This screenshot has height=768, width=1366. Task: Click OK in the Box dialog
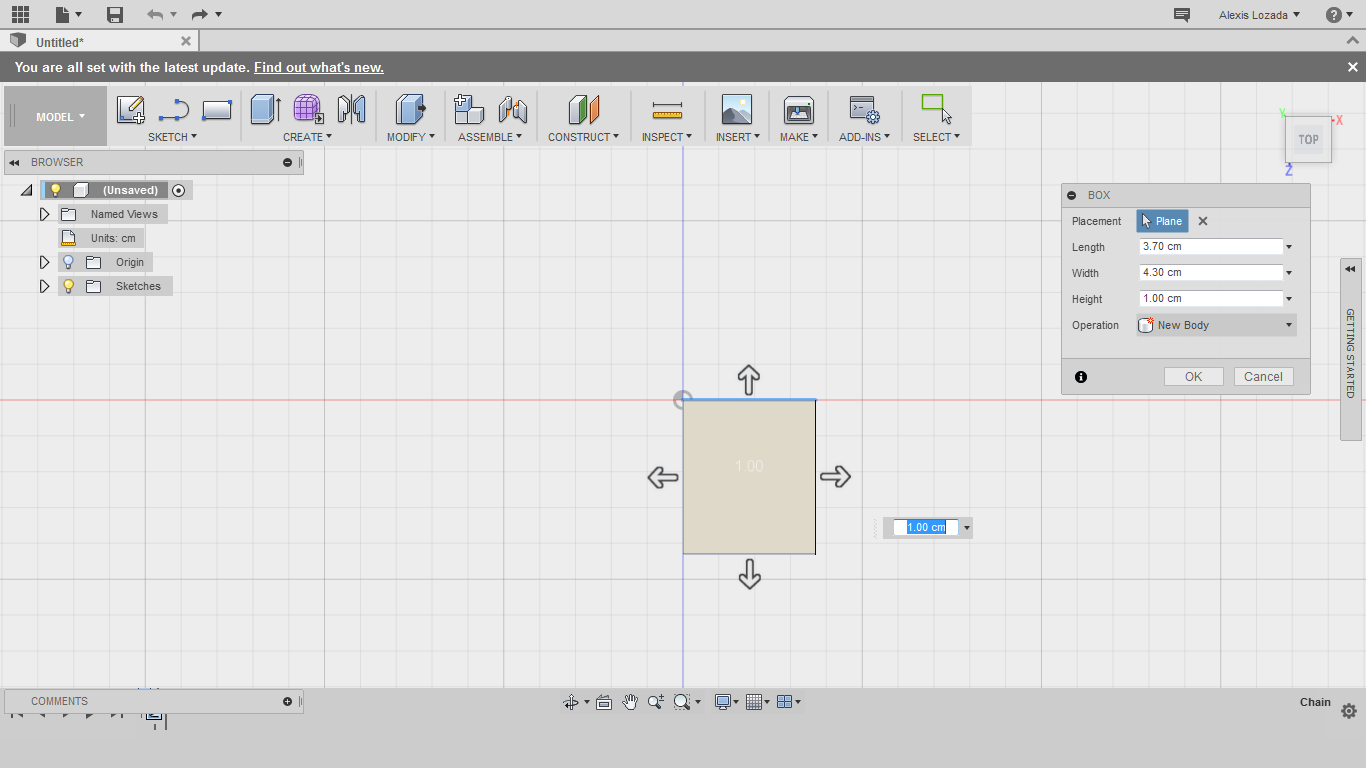pos(1193,377)
